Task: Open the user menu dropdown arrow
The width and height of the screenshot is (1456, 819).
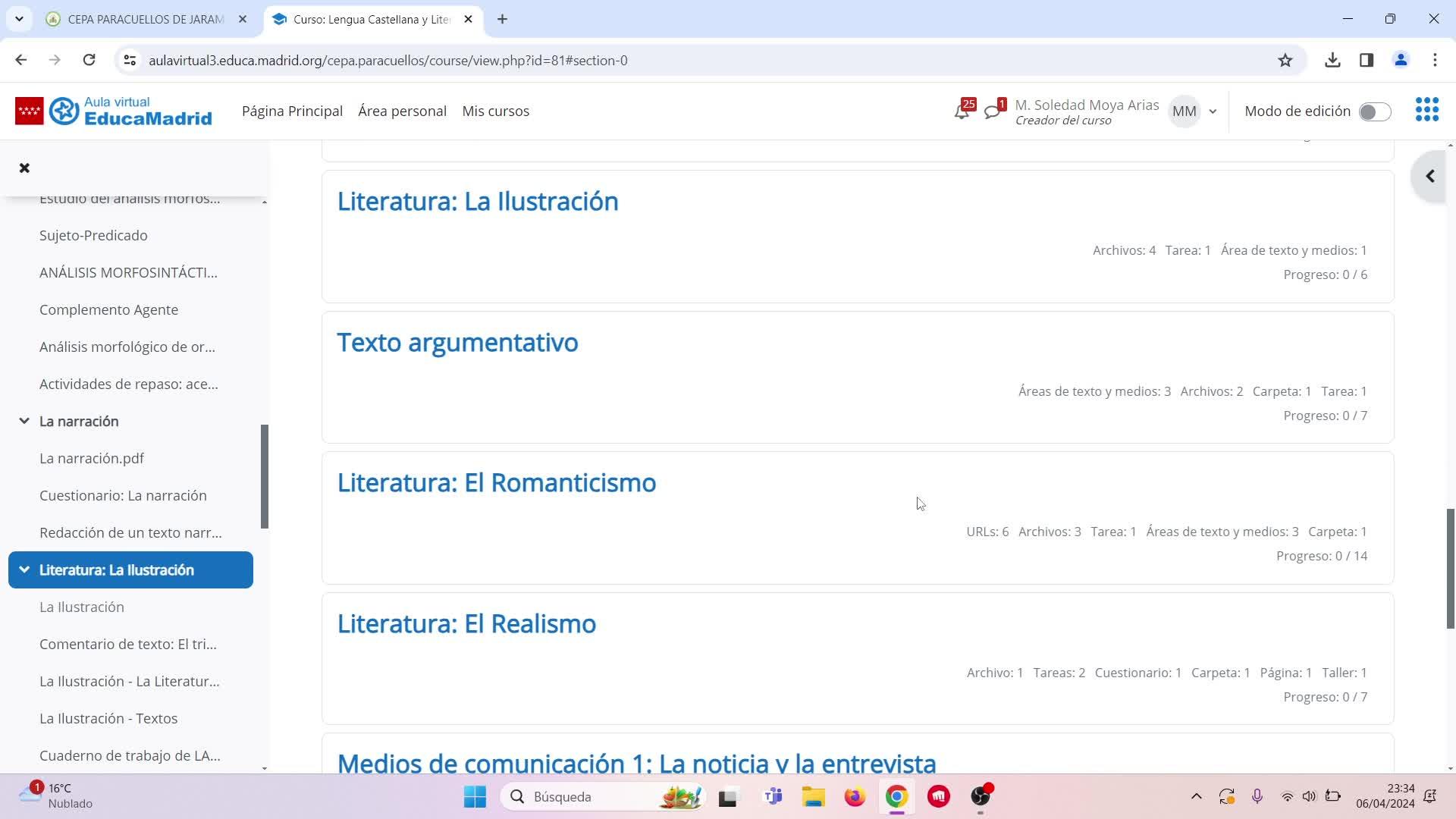Action: 1213,111
